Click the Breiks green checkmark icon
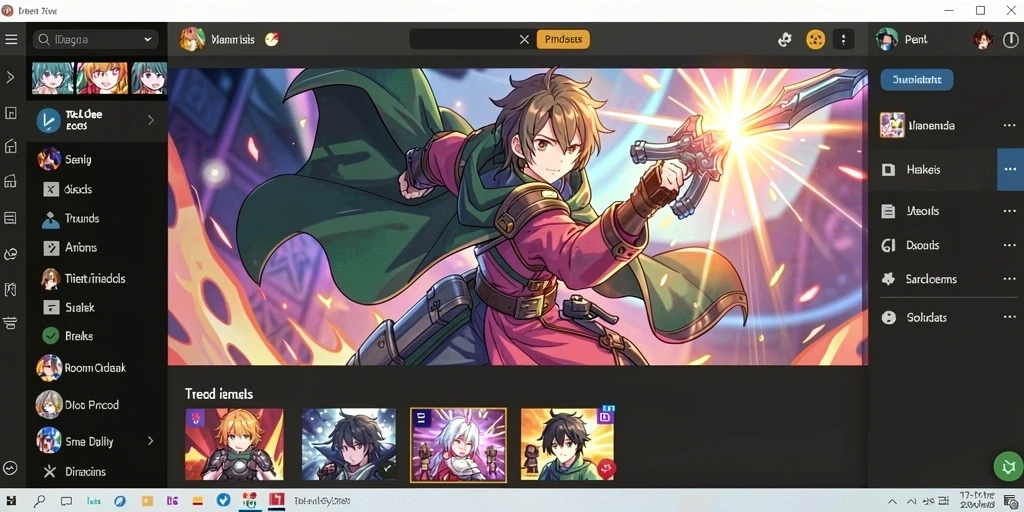The height and width of the screenshot is (512, 1024). pyautogui.click(x=51, y=336)
